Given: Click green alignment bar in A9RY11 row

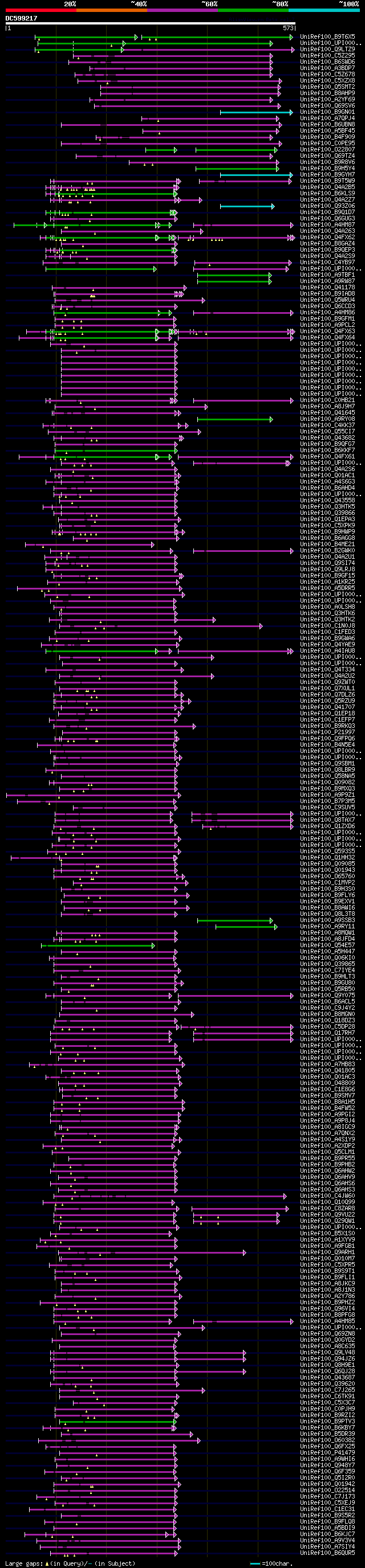Looking at the screenshot, I should pos(246,927).
